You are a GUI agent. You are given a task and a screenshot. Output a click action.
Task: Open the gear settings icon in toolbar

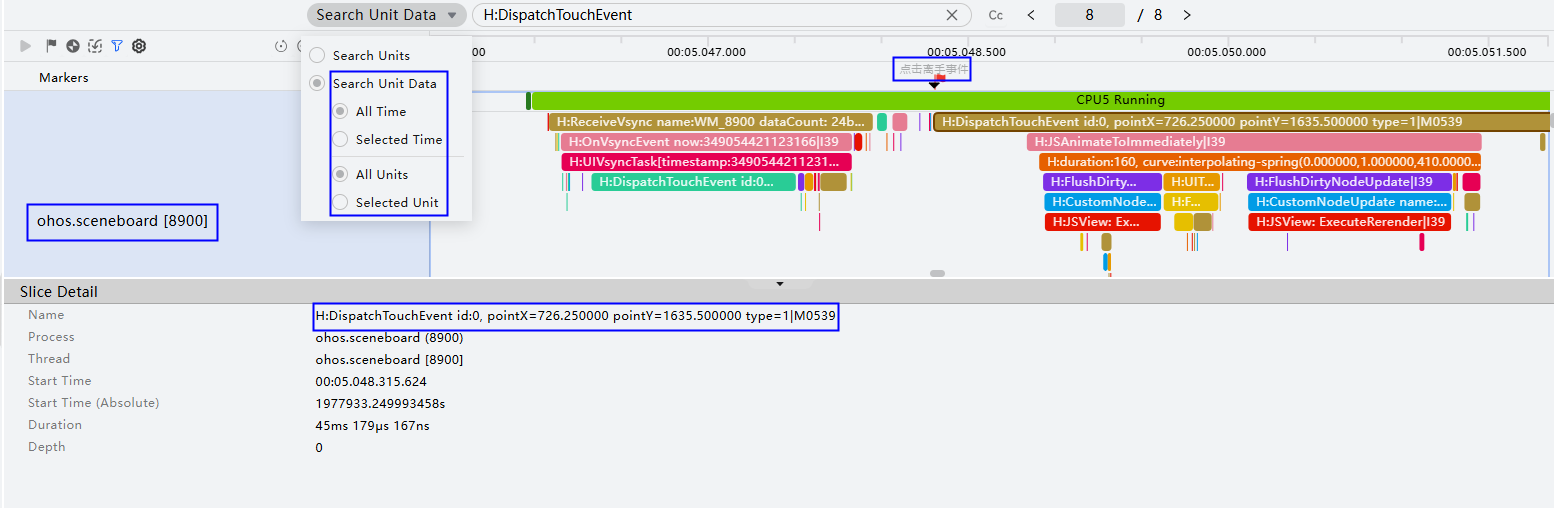139,46
